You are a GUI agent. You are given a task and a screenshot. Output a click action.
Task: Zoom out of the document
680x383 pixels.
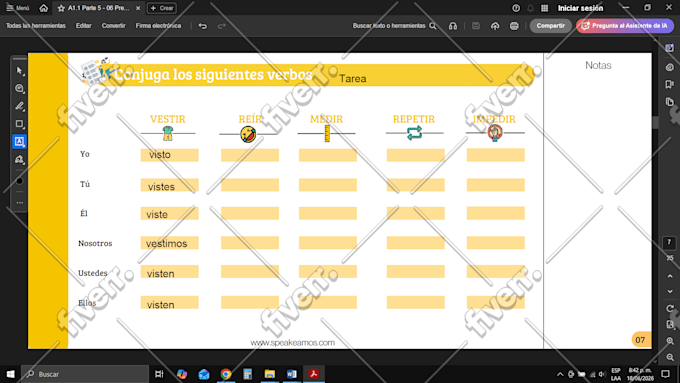[670, 357]
